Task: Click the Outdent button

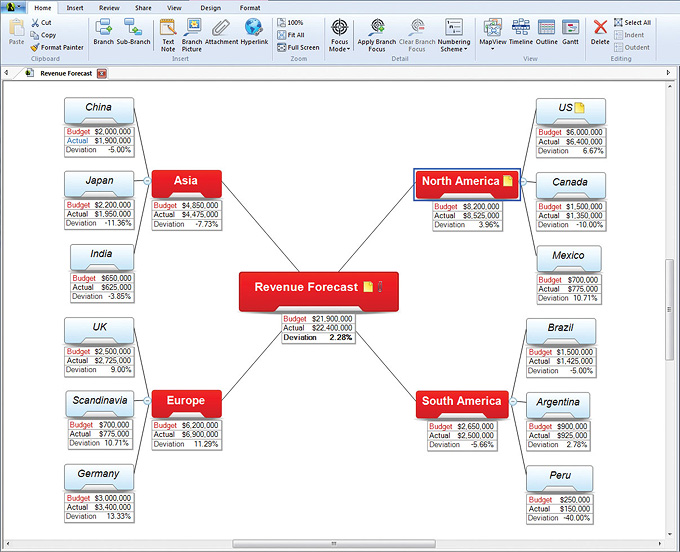Action: coord(632,47)
